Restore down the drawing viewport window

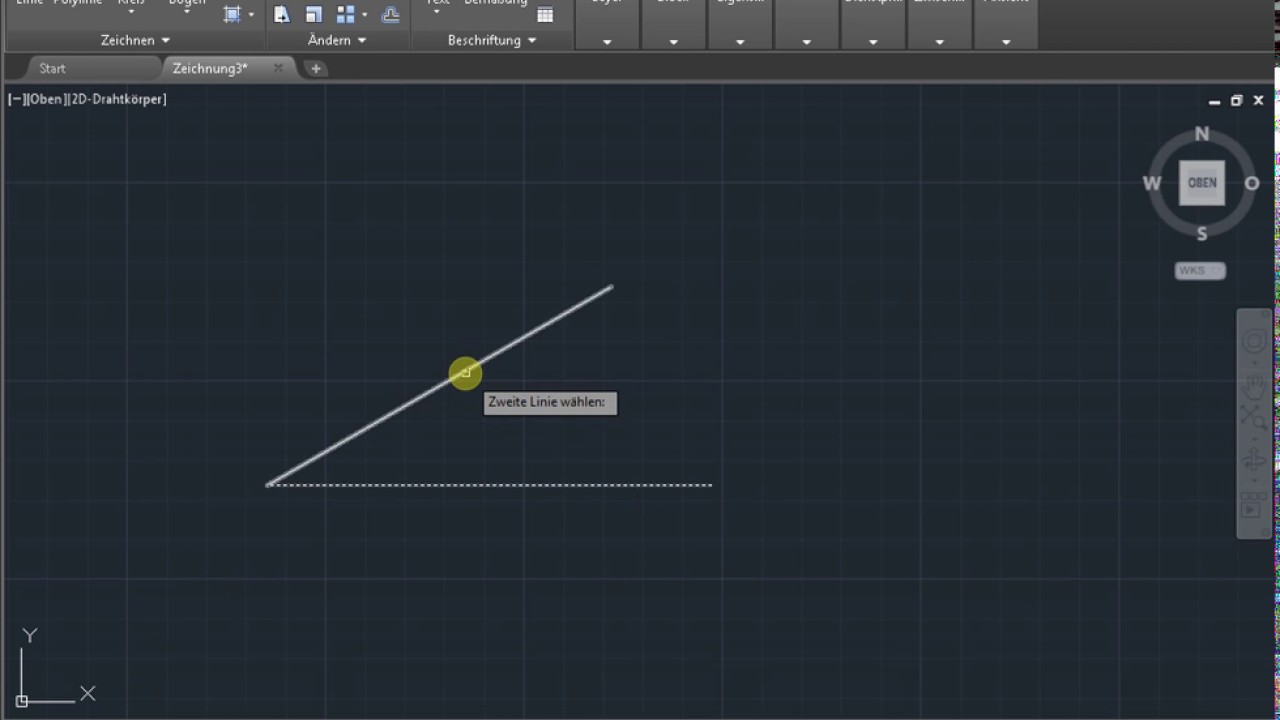[1236, 101]
